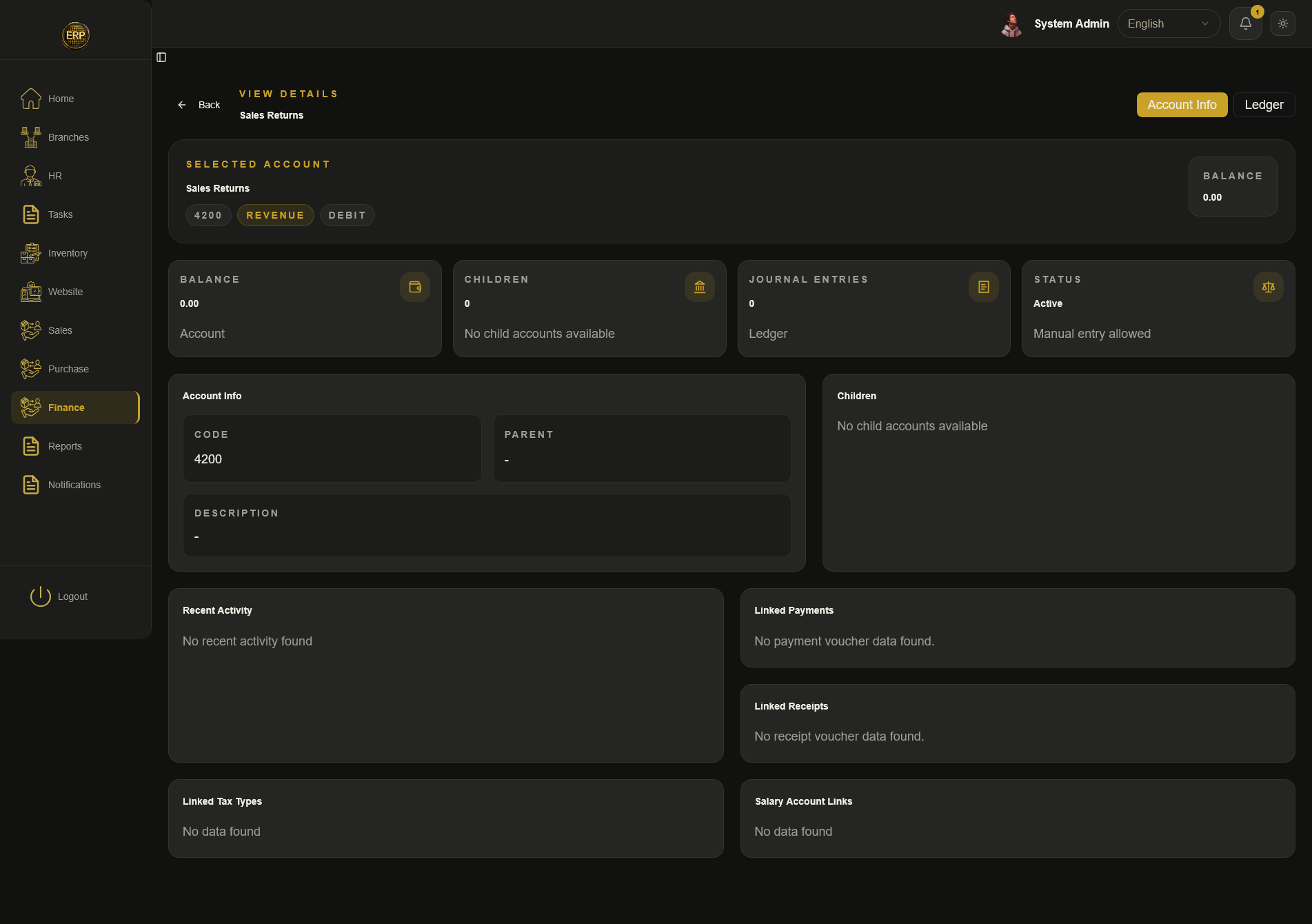Screen dimensions: 1312x924
Task: Open the notification bell icon
Action: 1245,24
